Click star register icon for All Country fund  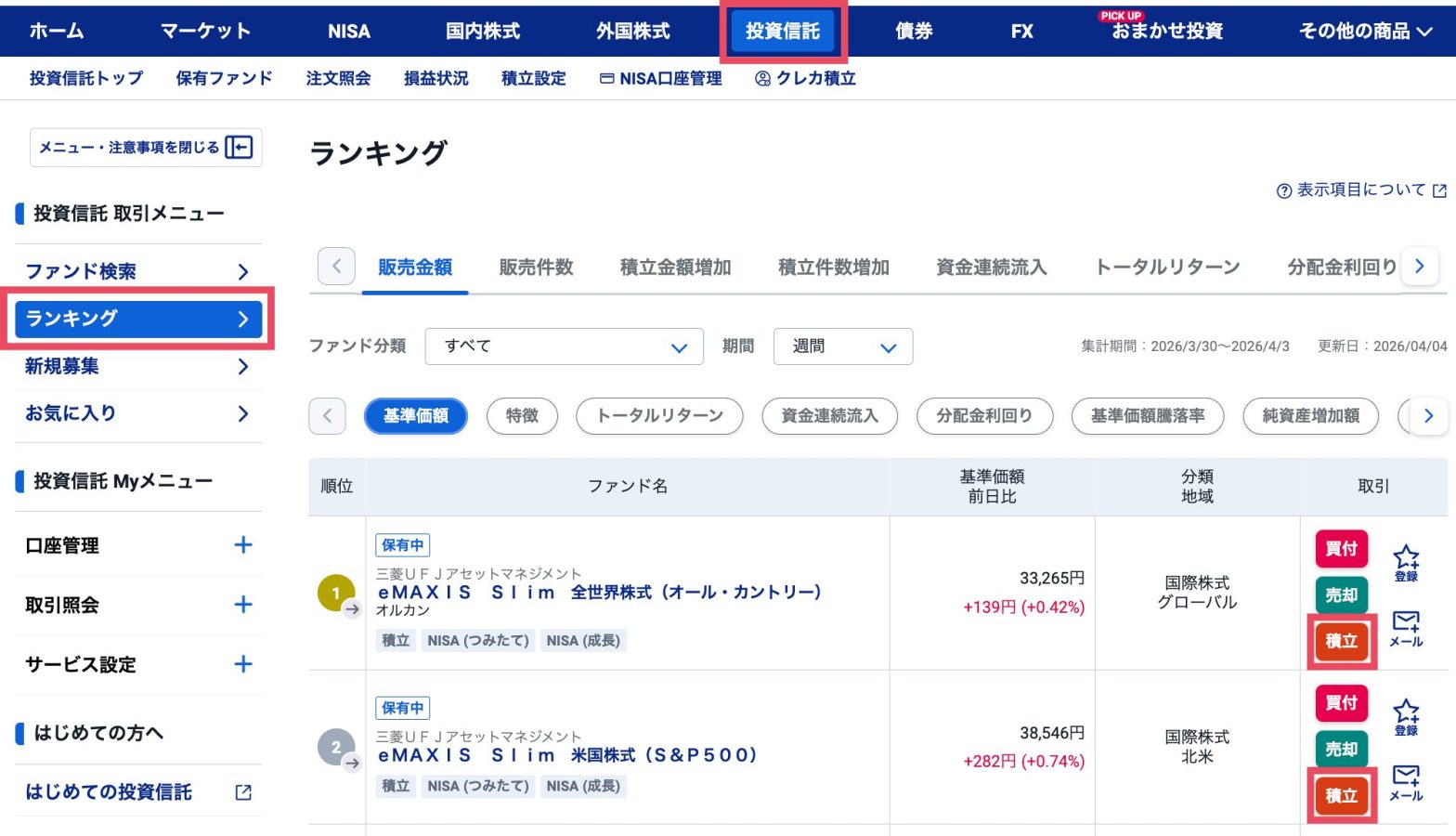pyautogui.click(x=1406, y=561)
